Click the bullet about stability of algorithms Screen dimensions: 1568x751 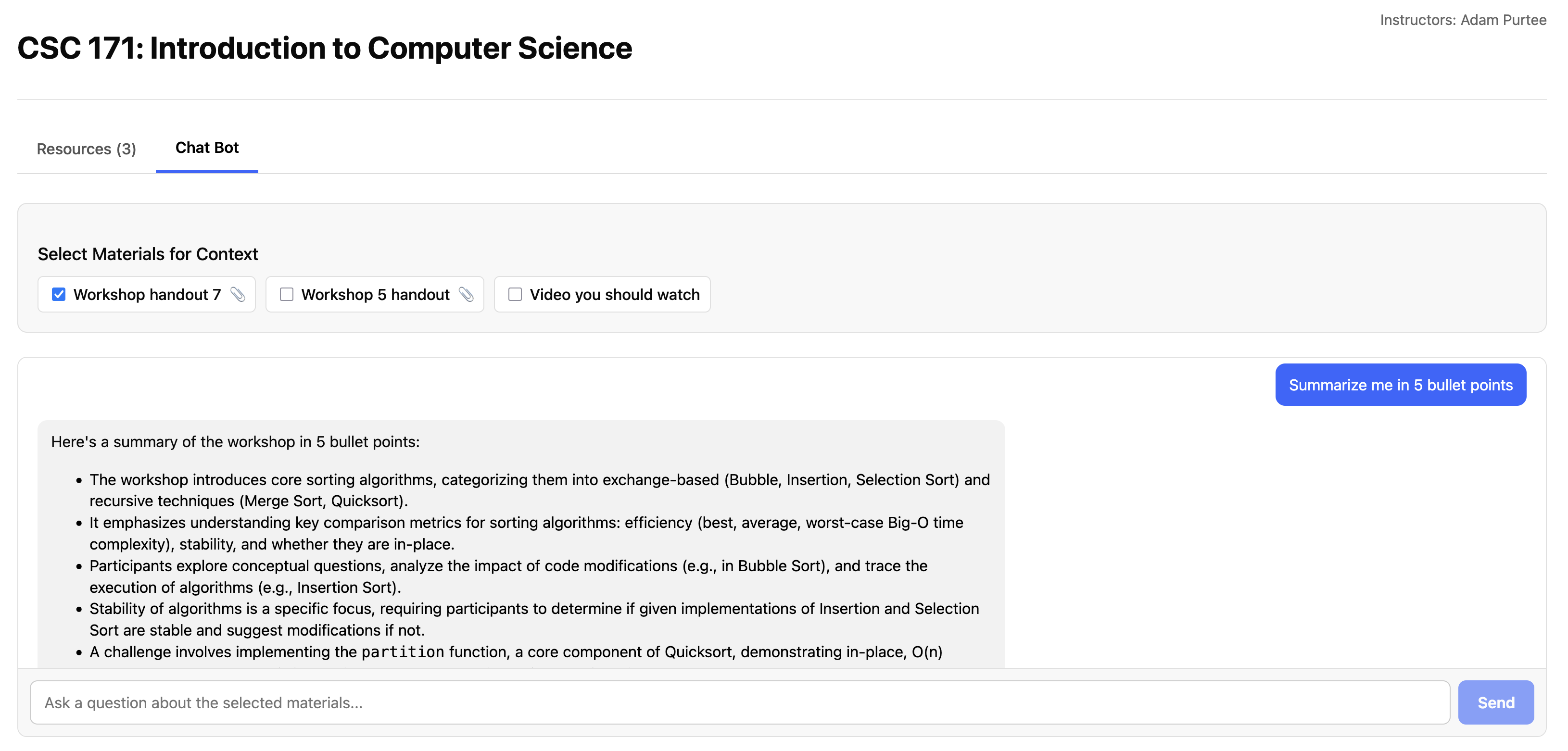click(x=534, y=619)
